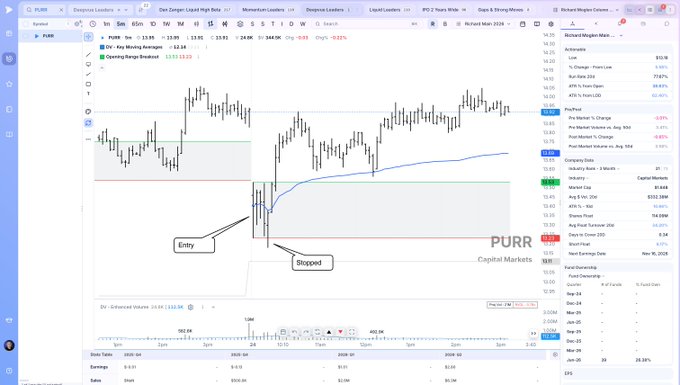This screenshot has height=385, width=680.
Task: Open Stats Table settings gear
Action: [x=555, y=355]
